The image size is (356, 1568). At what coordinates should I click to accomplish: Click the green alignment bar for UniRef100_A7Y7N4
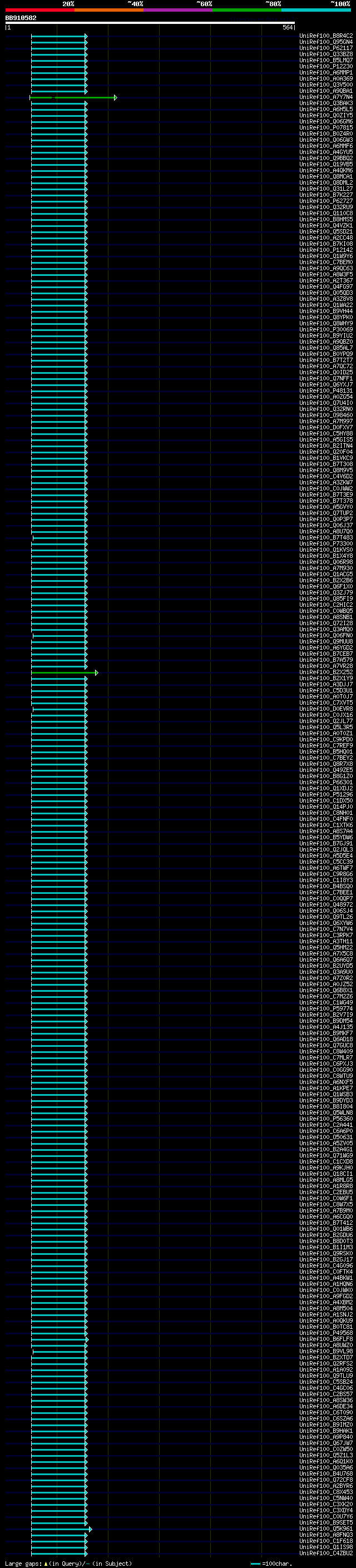point(73,97)
